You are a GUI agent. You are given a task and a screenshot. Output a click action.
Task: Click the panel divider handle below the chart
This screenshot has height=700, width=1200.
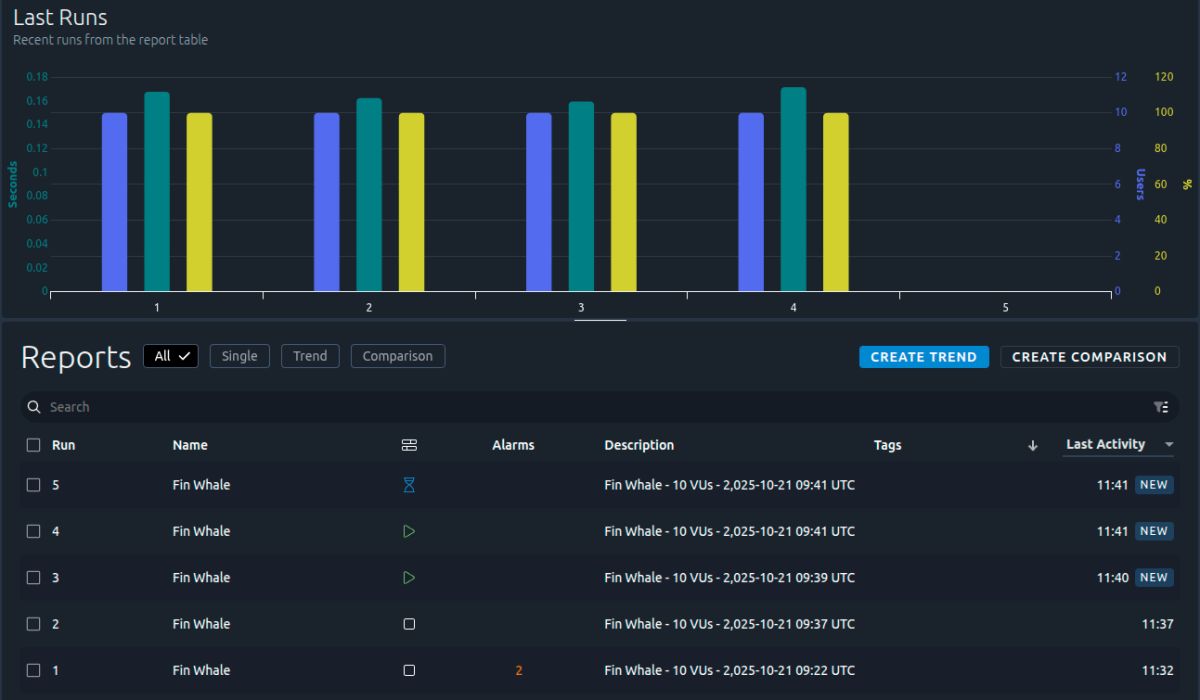click(x=600, y=320)
